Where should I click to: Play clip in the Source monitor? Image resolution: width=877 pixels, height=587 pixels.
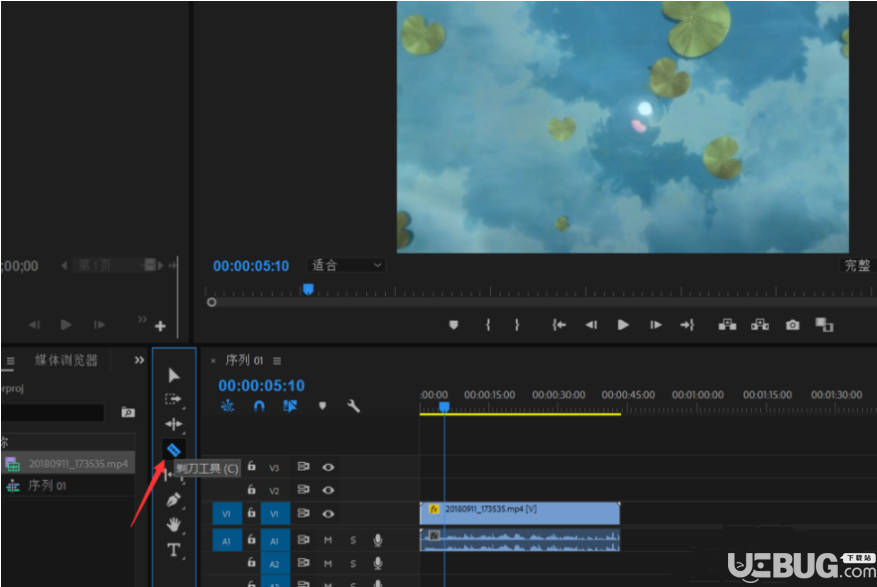[66, 325]
